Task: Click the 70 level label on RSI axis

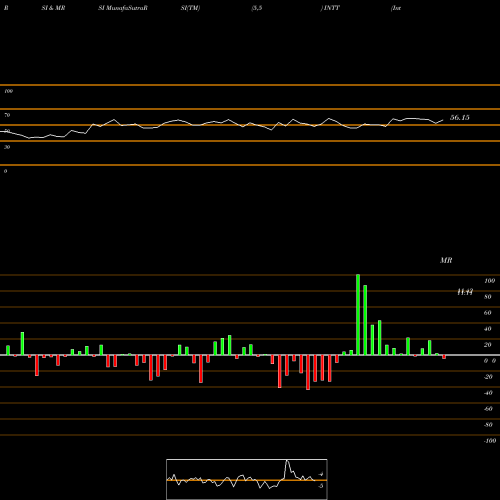Action: [x=7, y=115]
